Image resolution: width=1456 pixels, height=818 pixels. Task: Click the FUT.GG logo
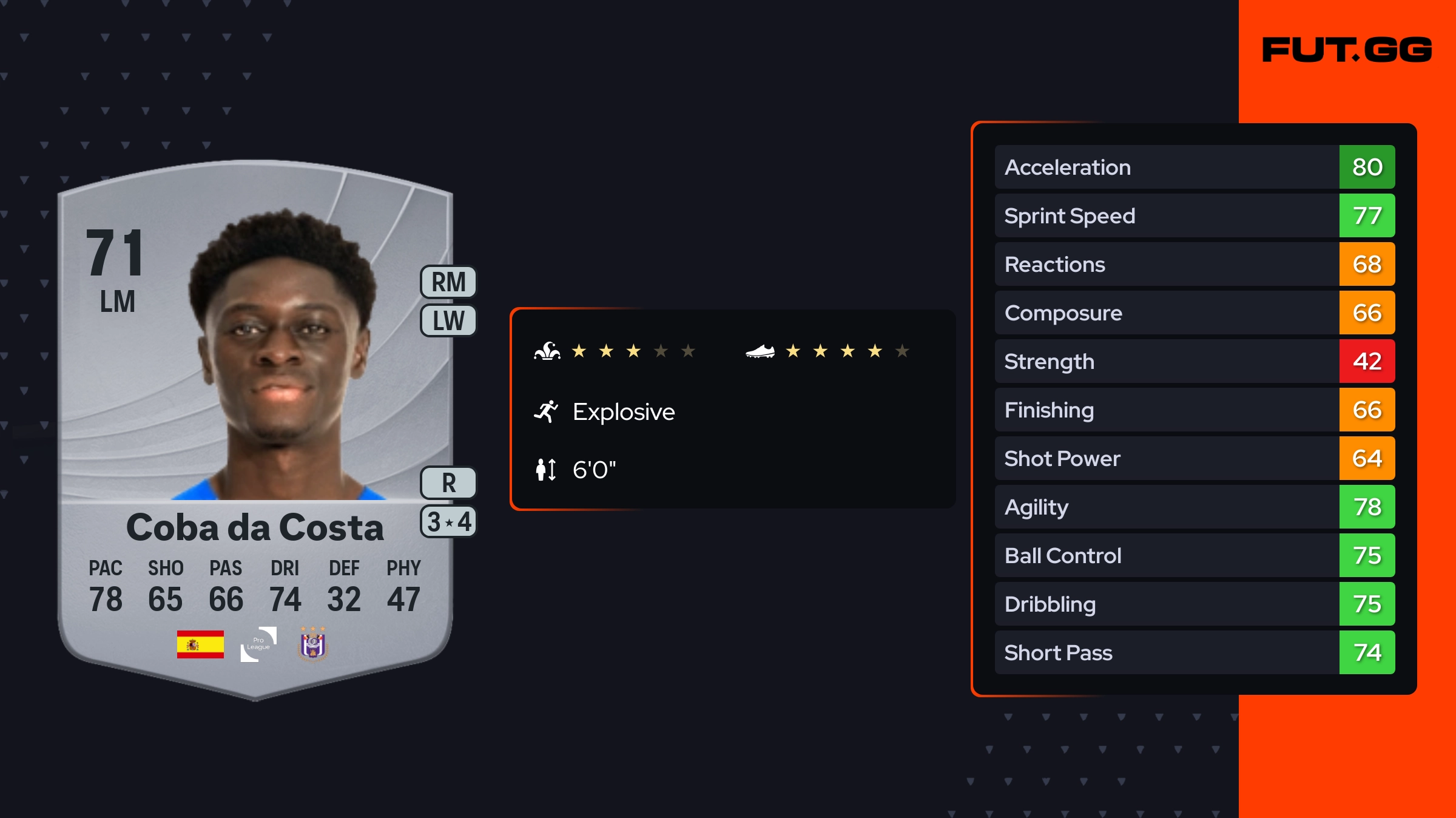(1347, 50)
